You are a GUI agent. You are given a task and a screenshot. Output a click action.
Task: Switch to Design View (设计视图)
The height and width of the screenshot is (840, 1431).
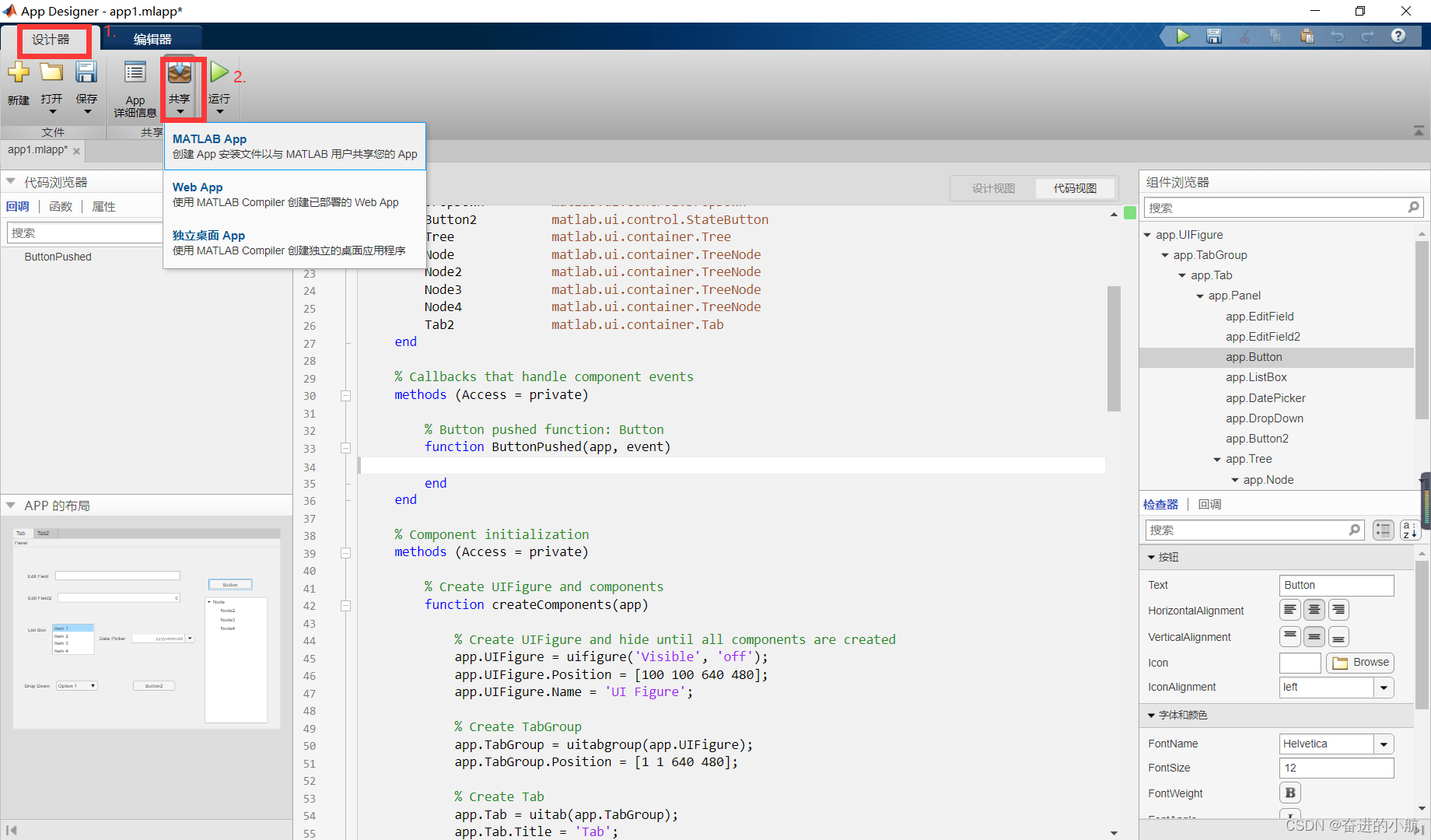point(993,188)
